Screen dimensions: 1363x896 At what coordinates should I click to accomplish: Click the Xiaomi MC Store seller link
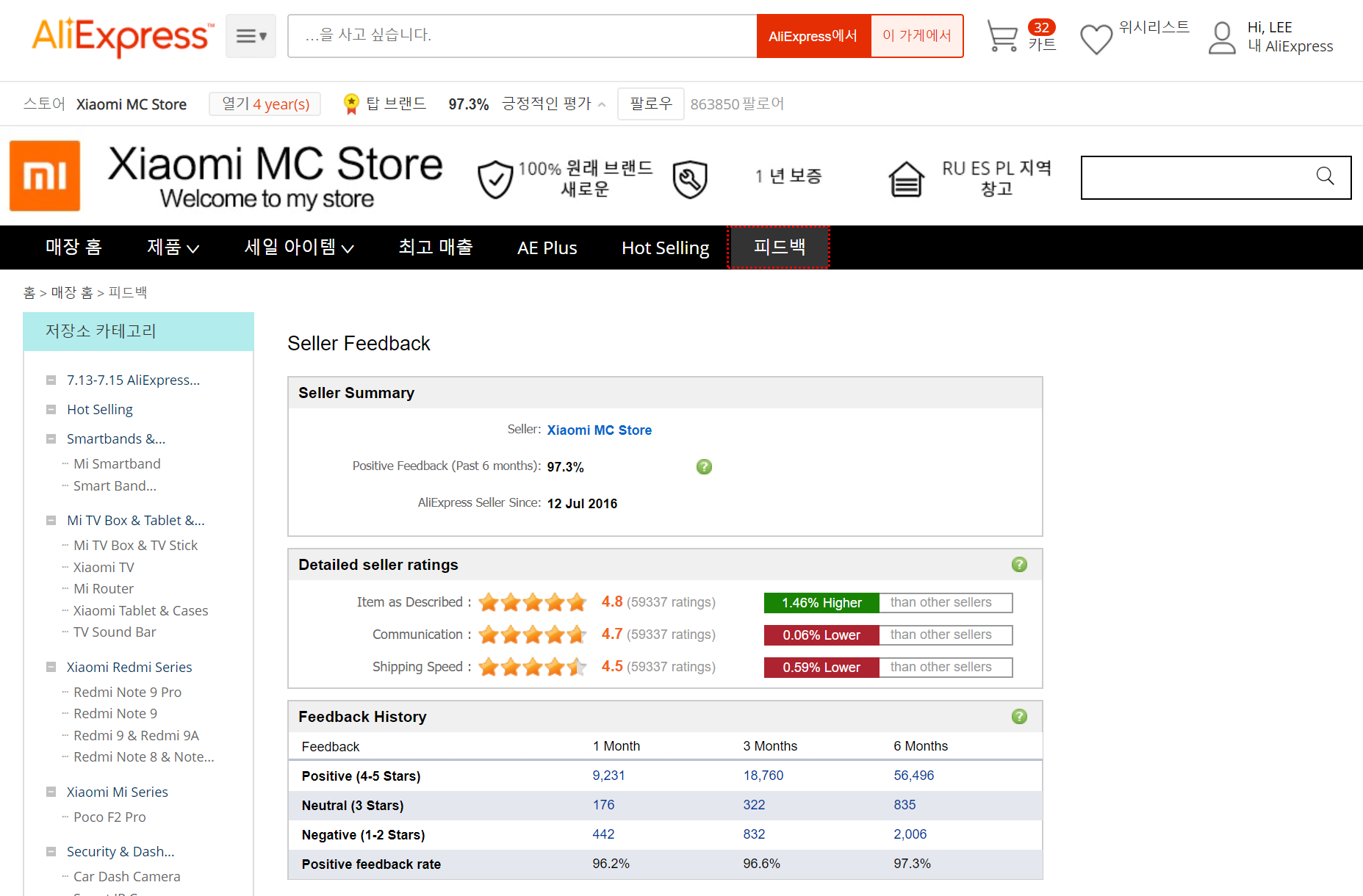599,430
